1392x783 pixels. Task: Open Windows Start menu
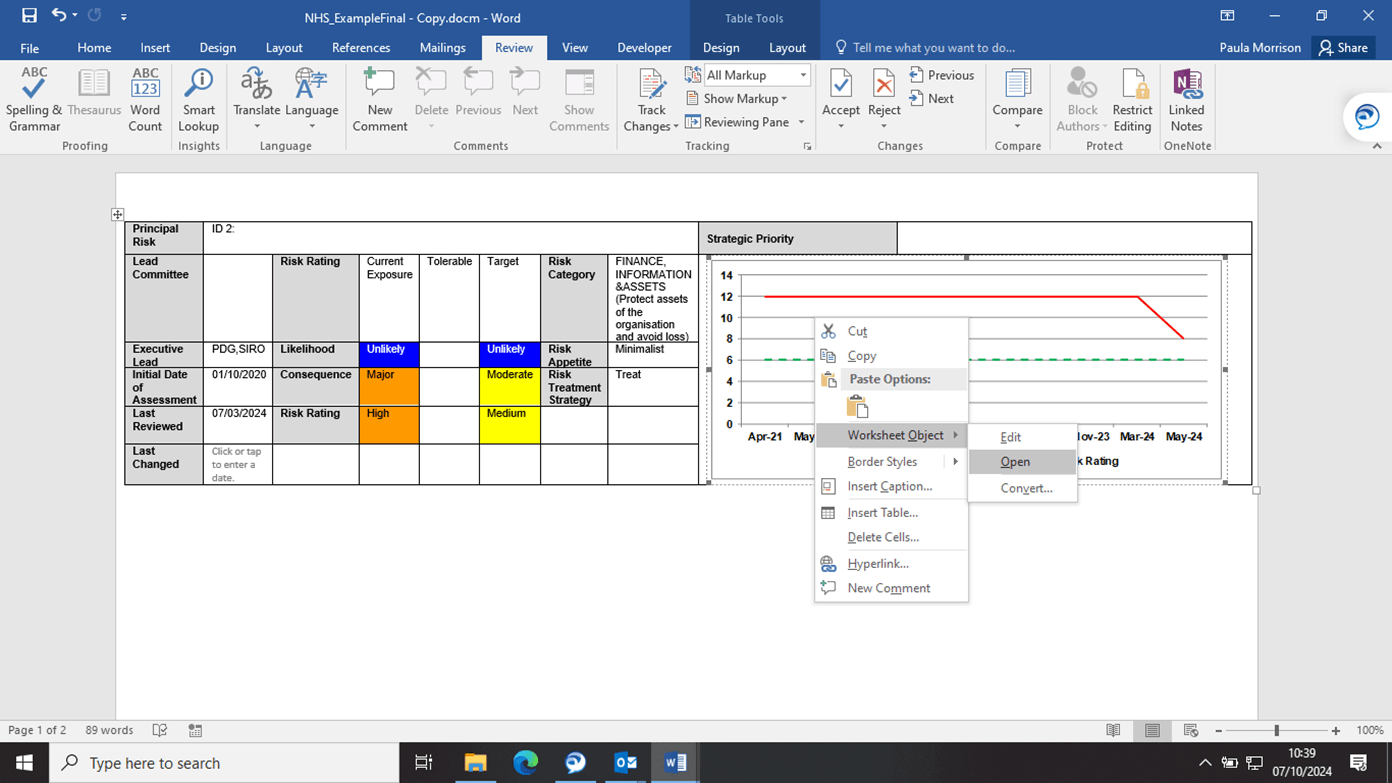point(24,763)
